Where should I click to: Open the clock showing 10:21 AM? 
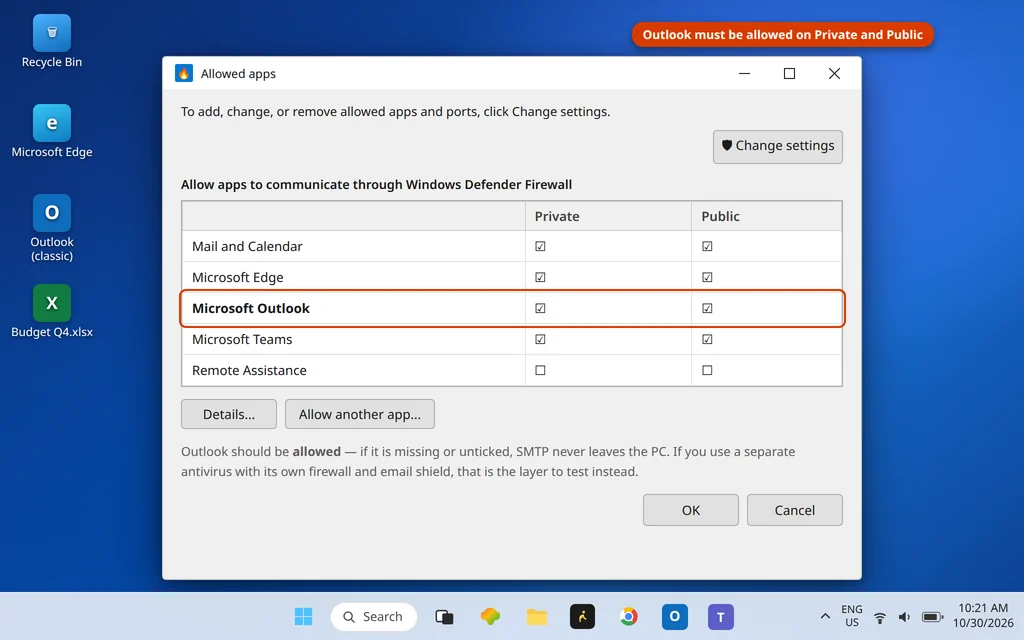pyautogui.click(x=983, y=616)
